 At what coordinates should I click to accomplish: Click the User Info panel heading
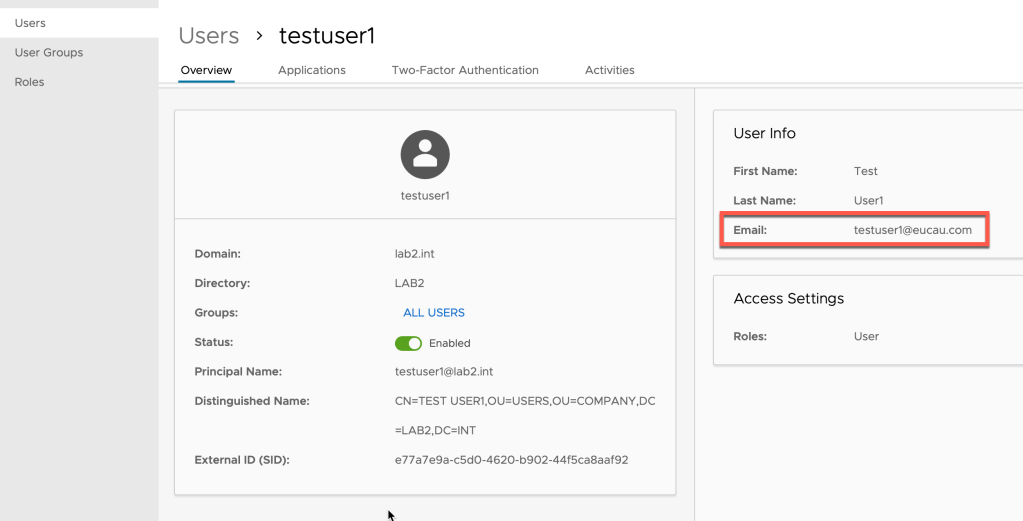[x=764, y=133]
